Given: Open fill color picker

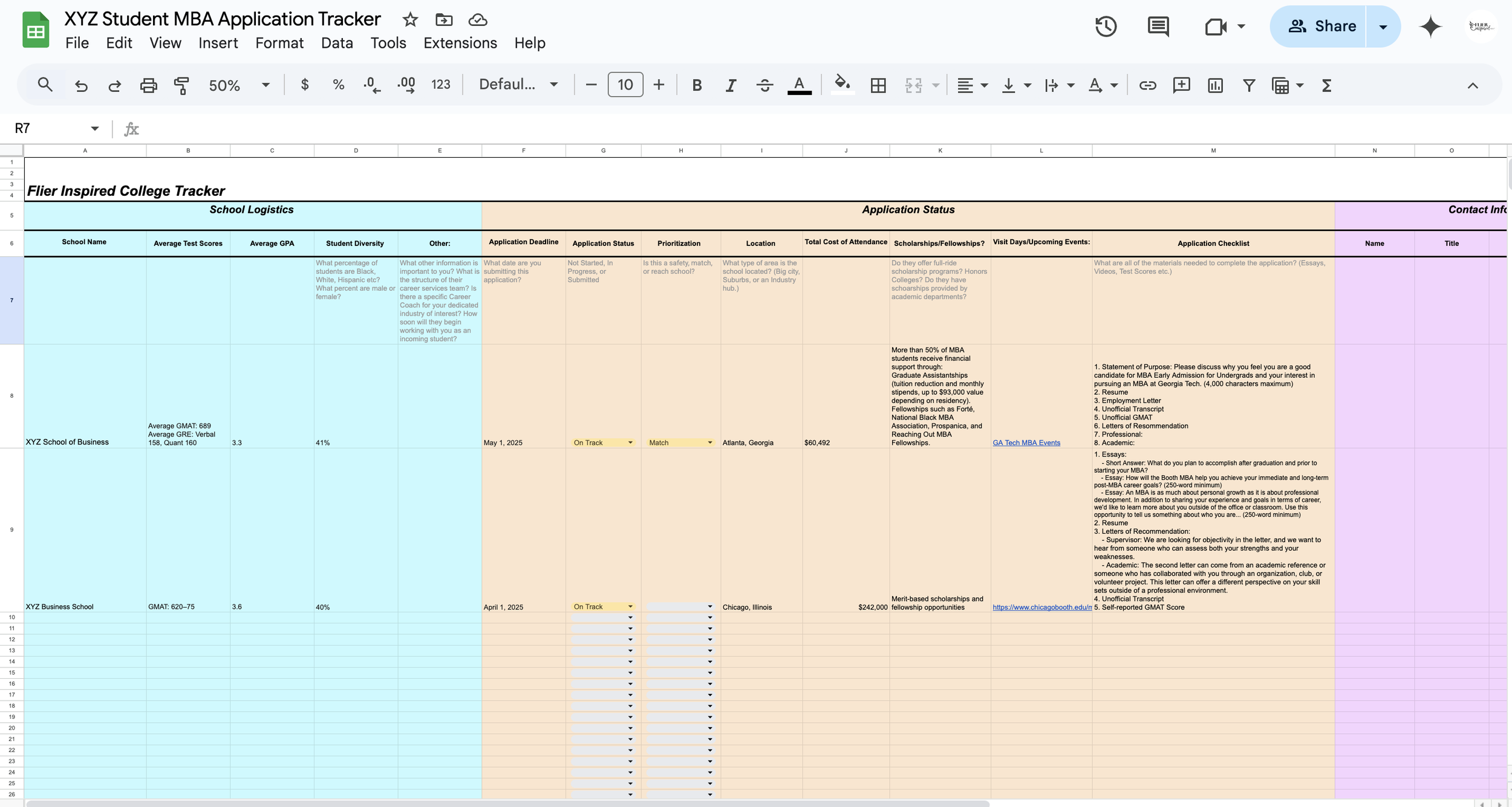Looking at the screenshot, I should coord(842,84).
